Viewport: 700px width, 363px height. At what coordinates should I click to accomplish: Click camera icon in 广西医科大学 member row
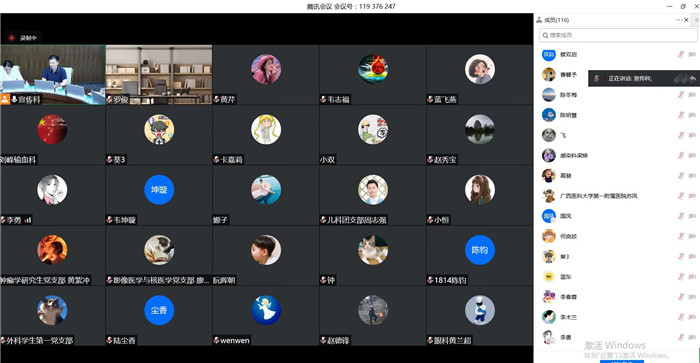tap(692, 196)
